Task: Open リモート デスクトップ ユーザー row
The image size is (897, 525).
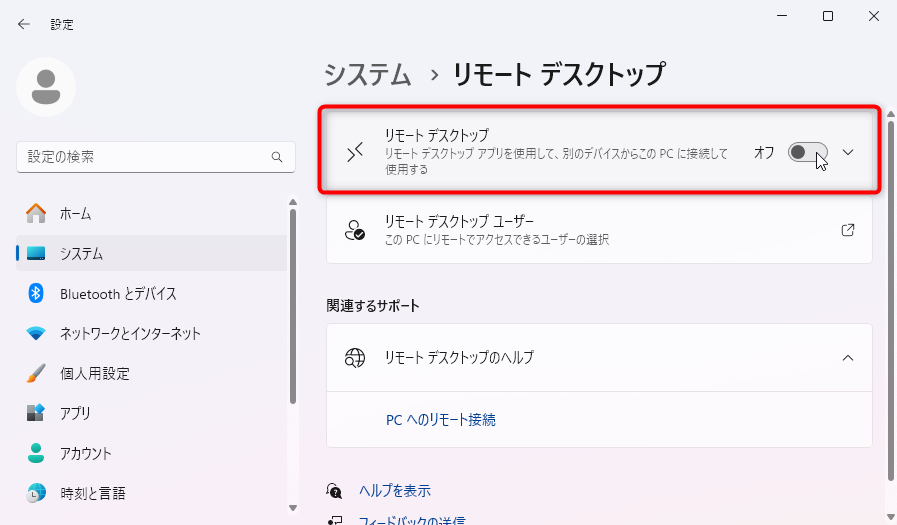Action: click(599, 230)
